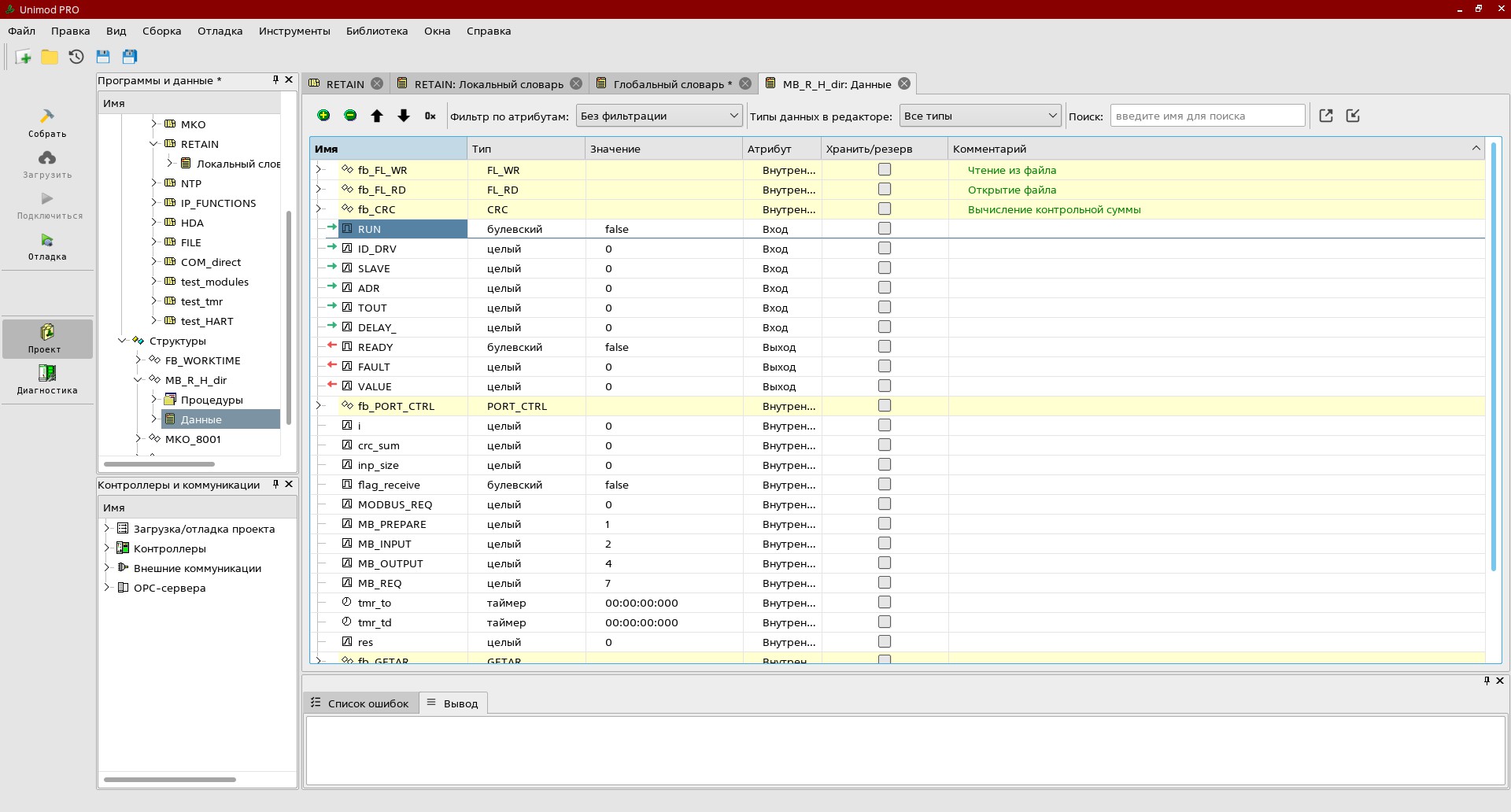Click the data table vertical scrollbar
This screenshot has height=812, width=1511.
click(x=1493, y=356)
